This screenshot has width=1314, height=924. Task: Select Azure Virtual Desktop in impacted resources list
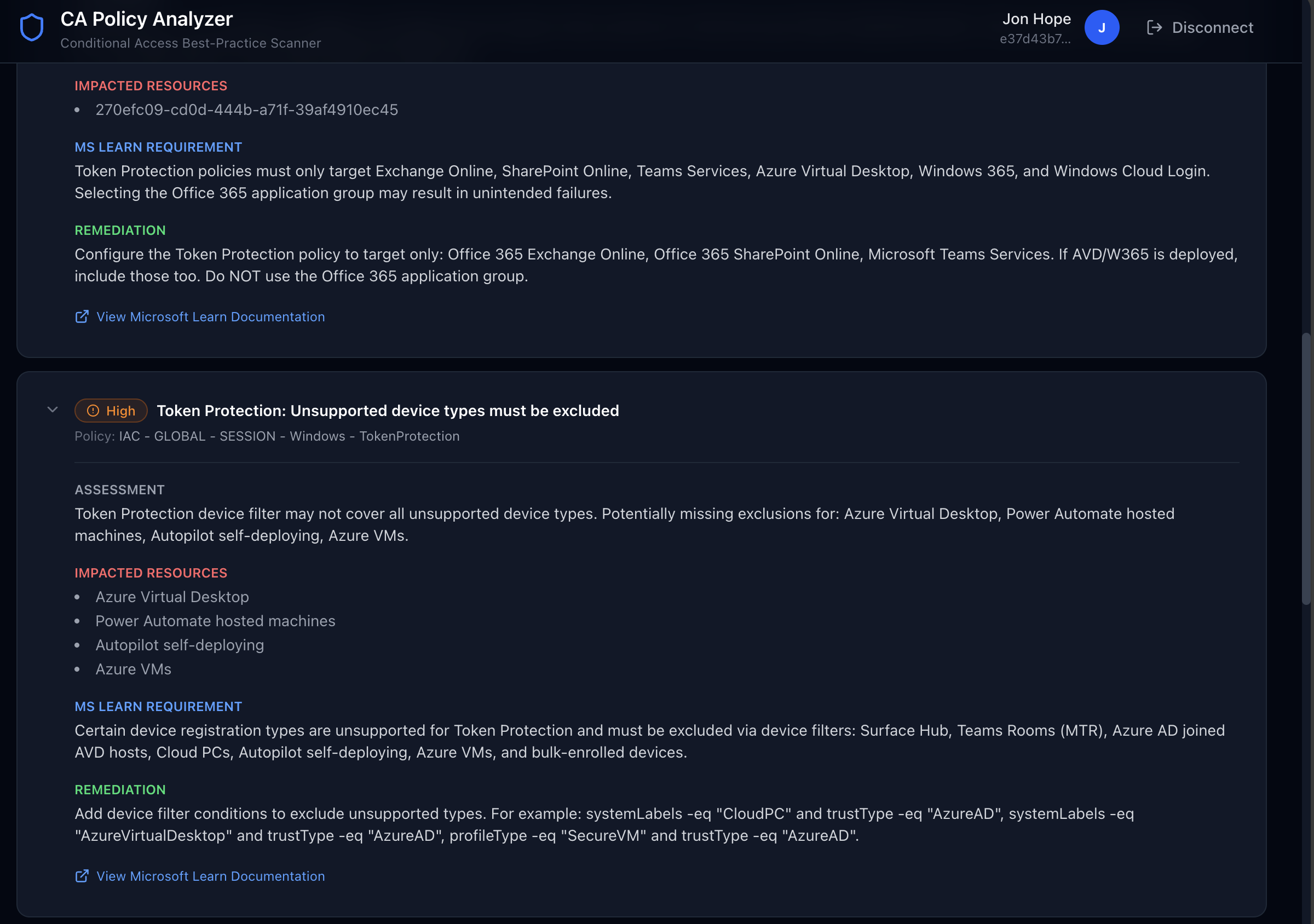point(172,597)
